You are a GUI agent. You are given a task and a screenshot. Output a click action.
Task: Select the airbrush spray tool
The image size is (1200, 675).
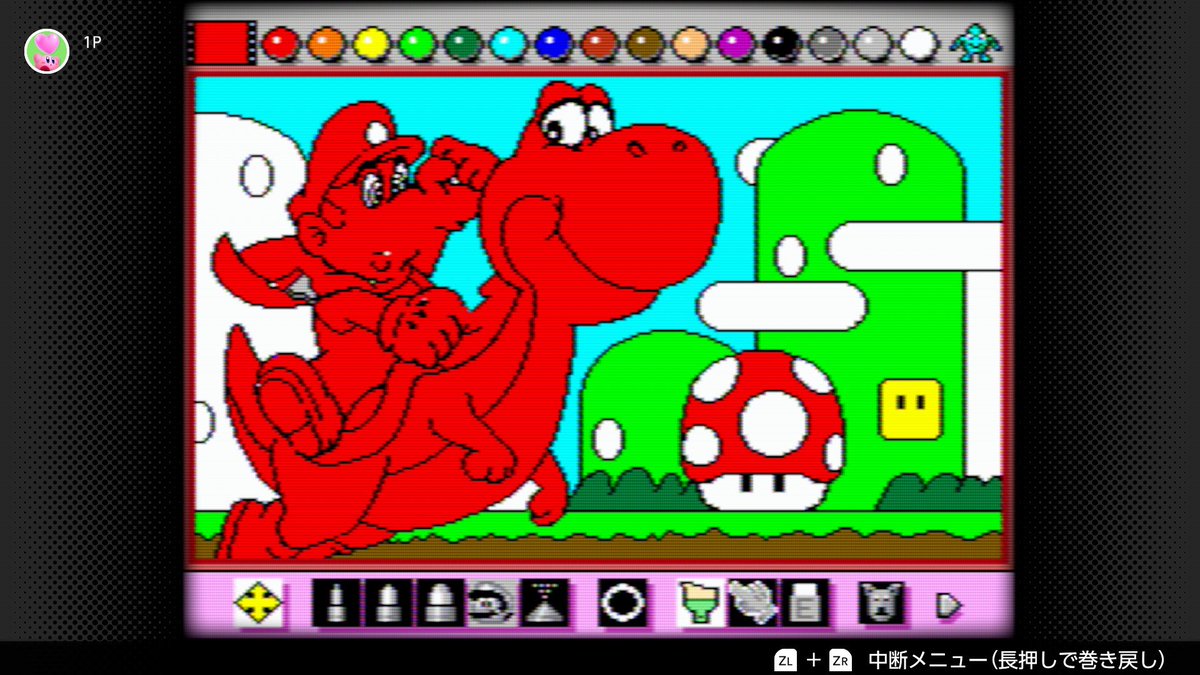click(x=545, y=603)
